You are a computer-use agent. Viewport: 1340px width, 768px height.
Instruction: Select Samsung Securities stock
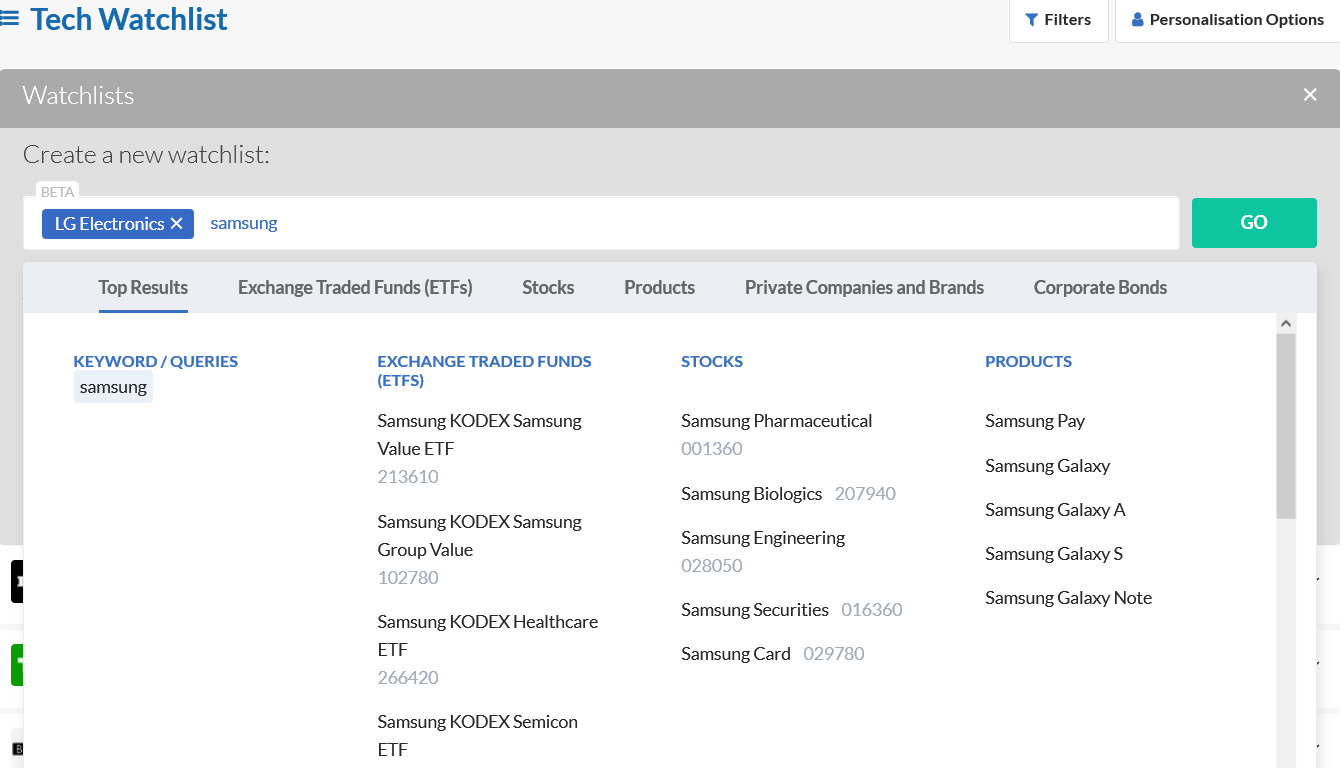[x=755, y=610]
